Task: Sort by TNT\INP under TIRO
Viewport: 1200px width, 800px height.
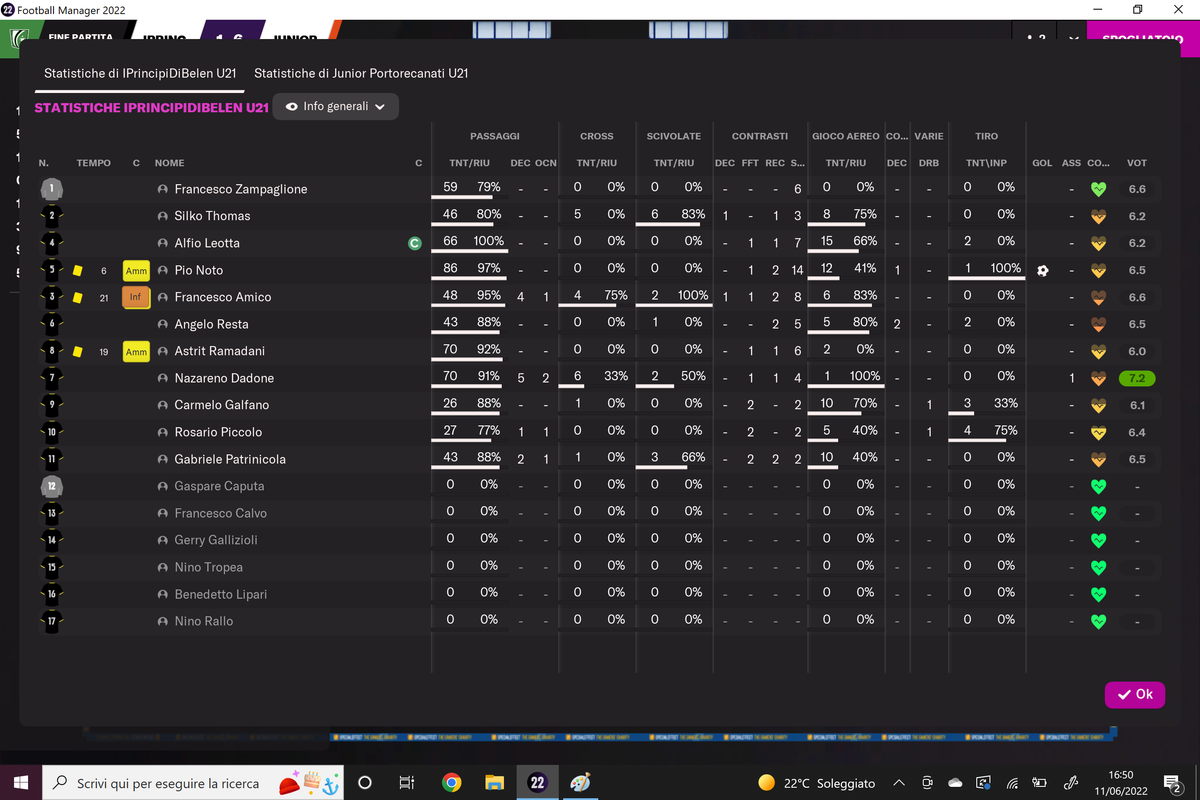Action: click(x=986, y=163)
